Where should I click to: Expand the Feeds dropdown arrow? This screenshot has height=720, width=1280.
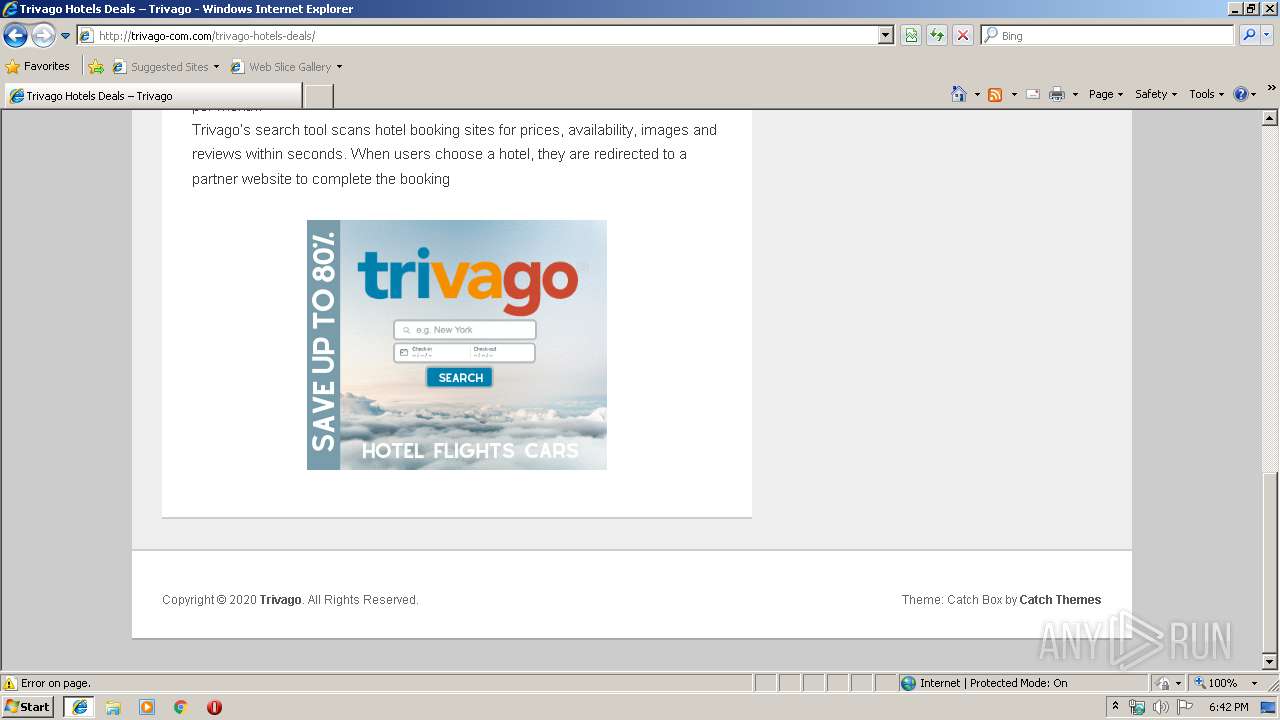[1014, 94]
